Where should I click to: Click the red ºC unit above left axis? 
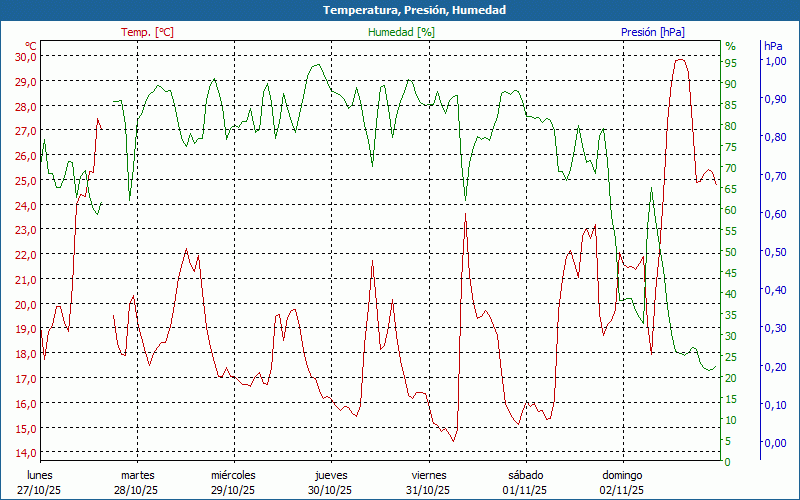coord(30,45)
